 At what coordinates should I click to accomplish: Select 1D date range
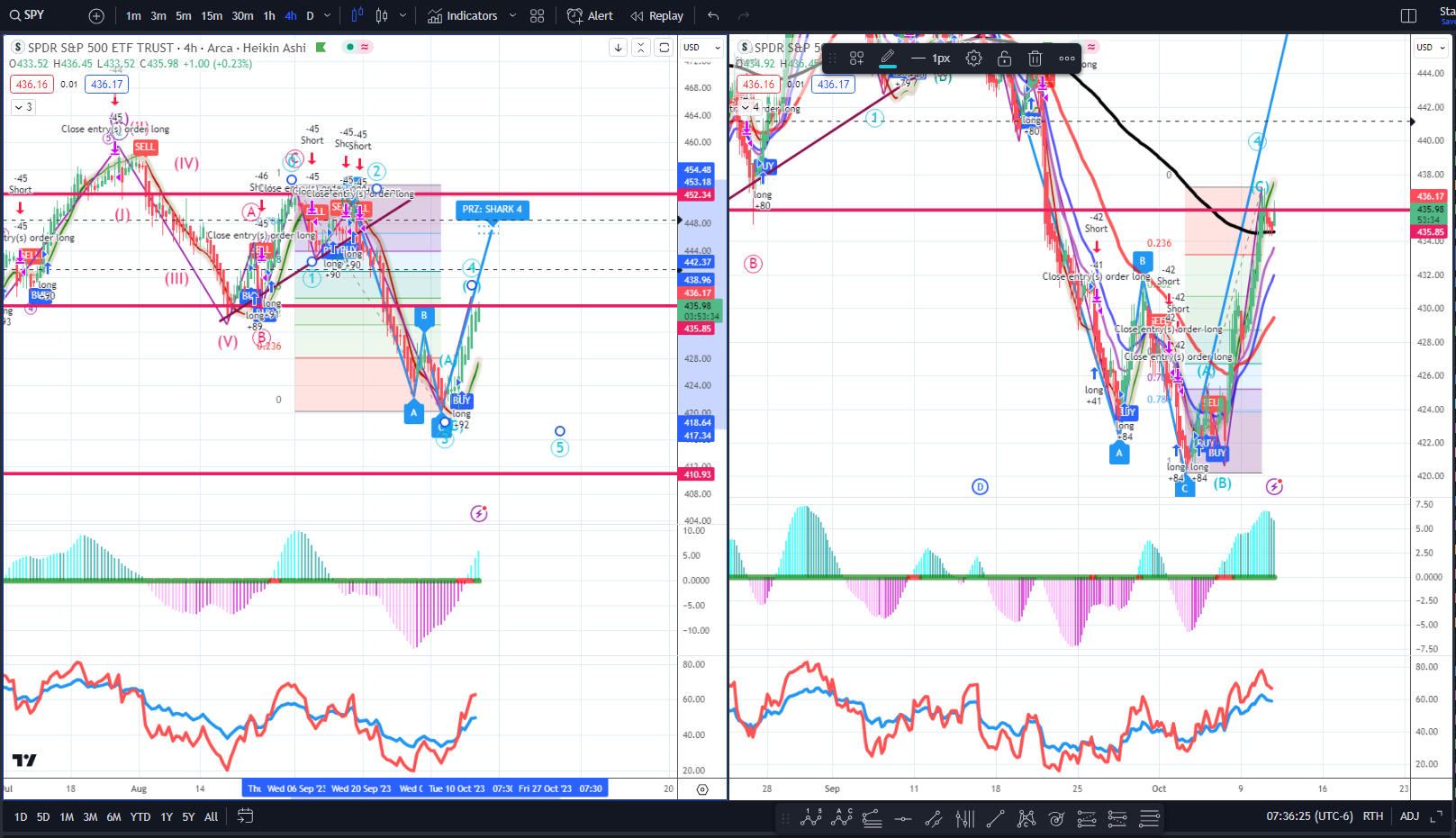tap(21, 817)
